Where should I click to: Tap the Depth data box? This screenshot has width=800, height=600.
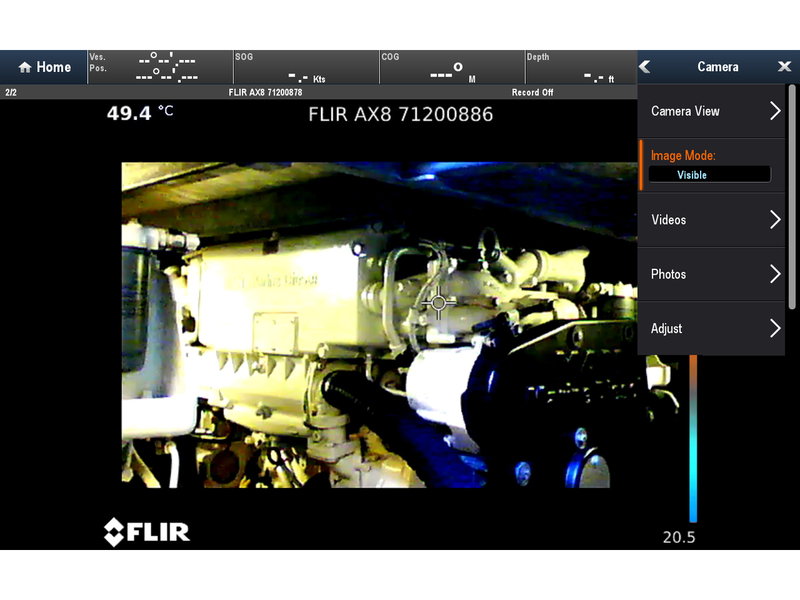tap(580, 68)
